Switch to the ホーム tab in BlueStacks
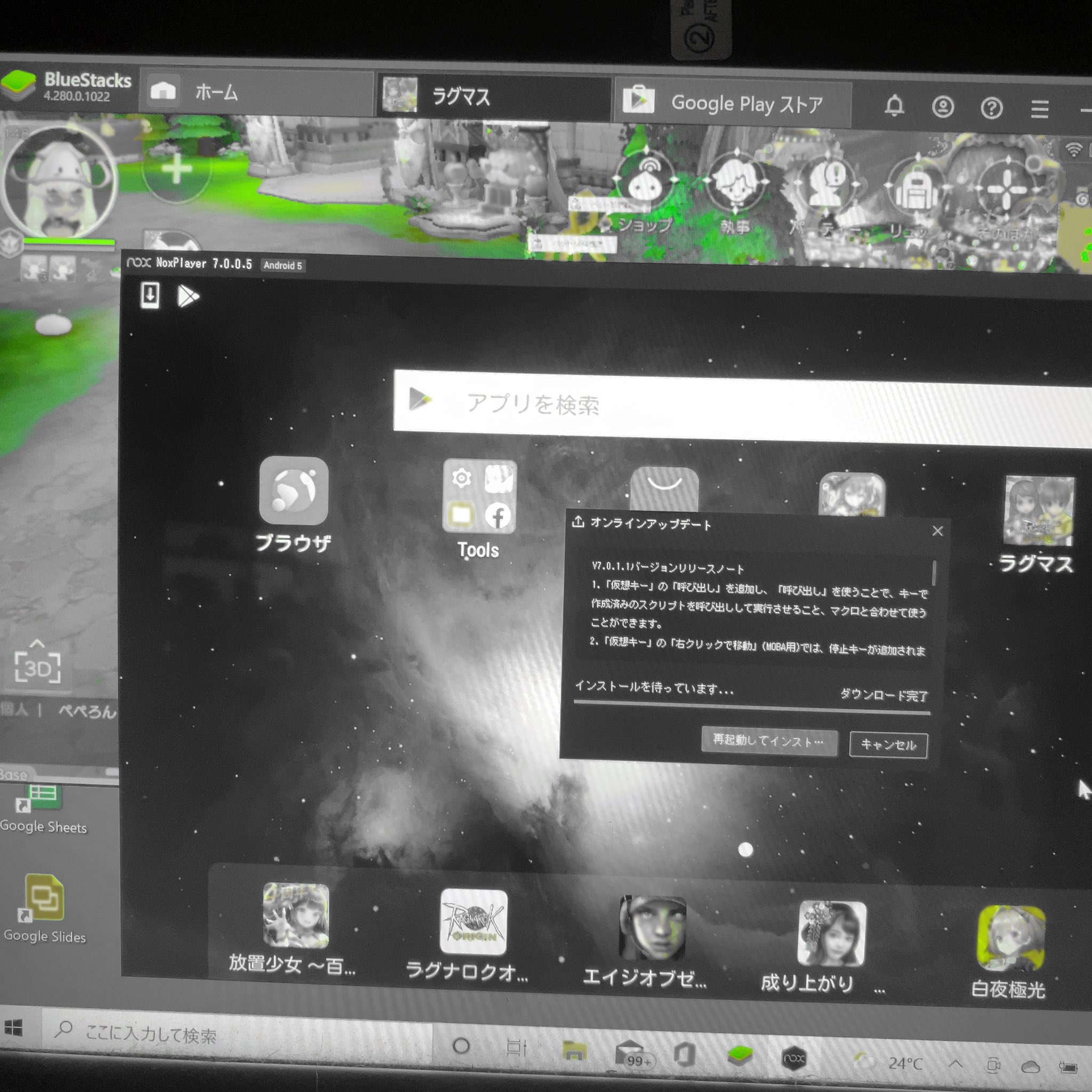This screenshot has height=1092, width=1092. 257,92
